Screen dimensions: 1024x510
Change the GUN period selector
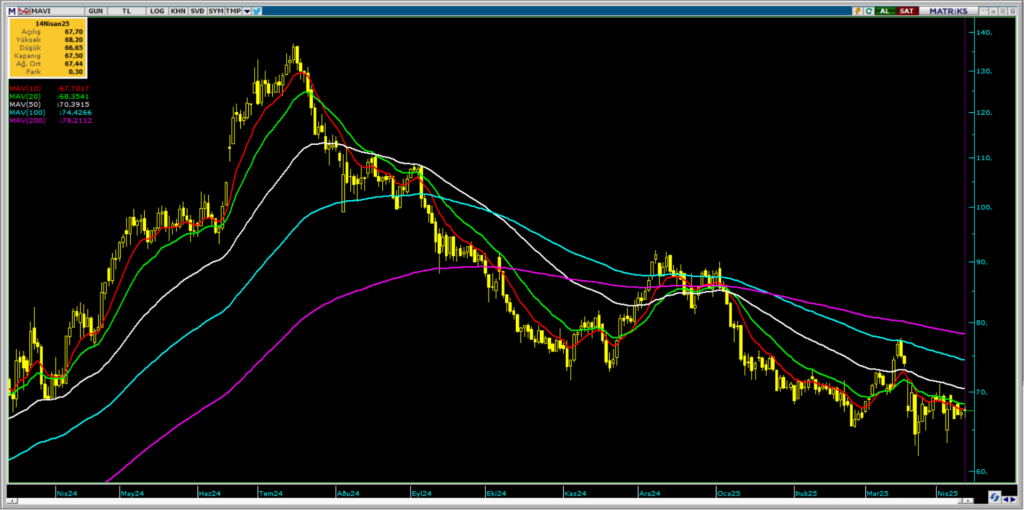95,10
